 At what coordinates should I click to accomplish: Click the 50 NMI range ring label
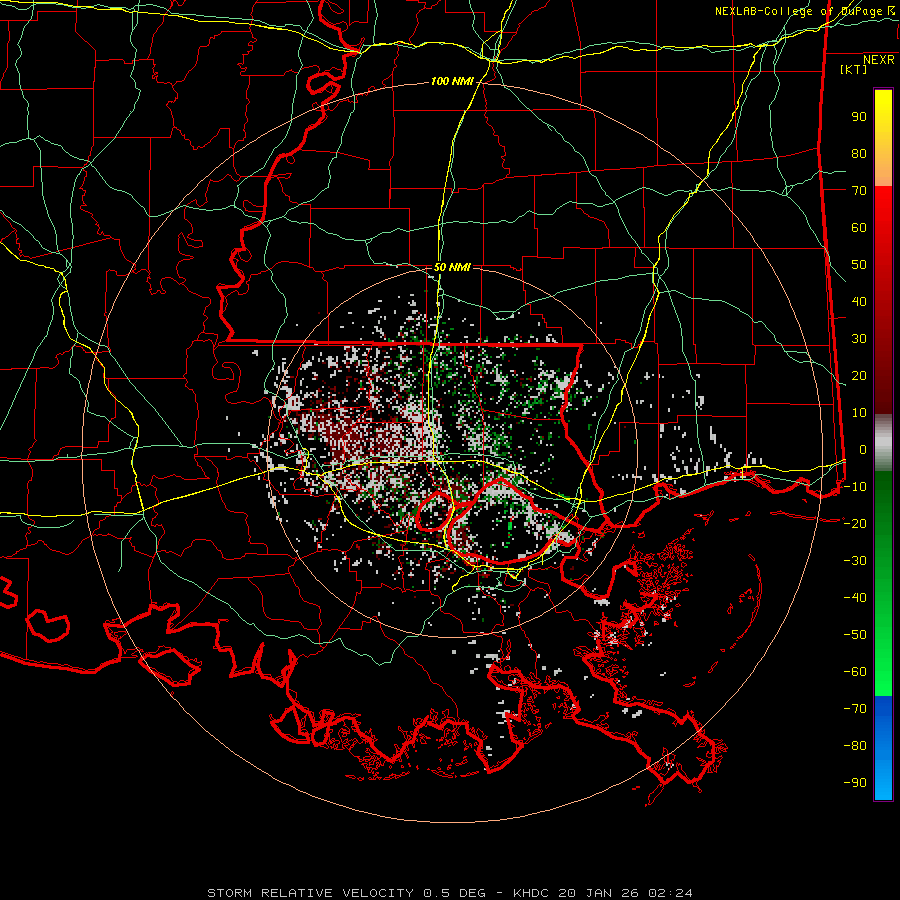point(452,267)
